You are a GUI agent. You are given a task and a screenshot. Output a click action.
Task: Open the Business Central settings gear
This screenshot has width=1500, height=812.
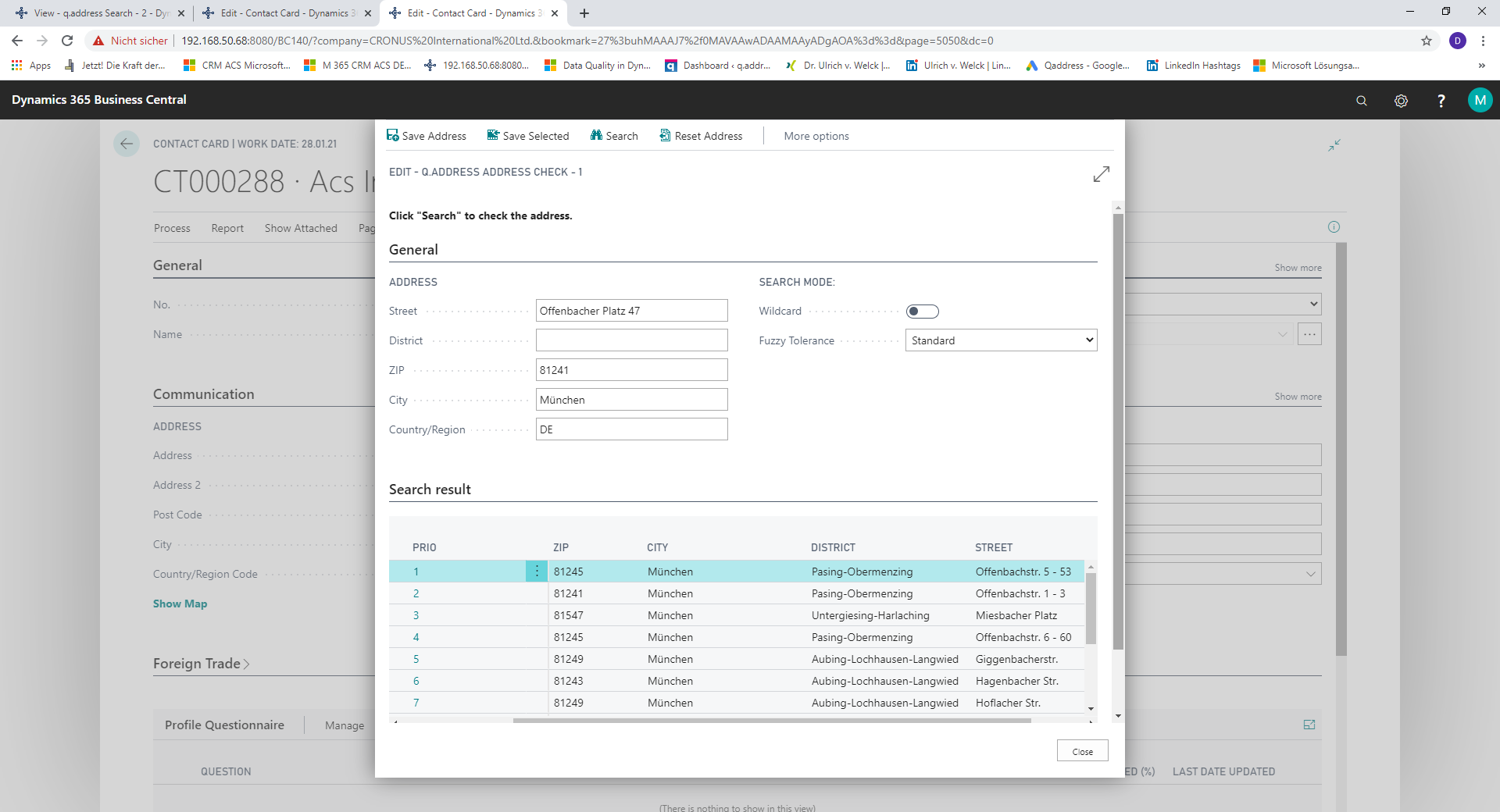(x=1401, y=101)
